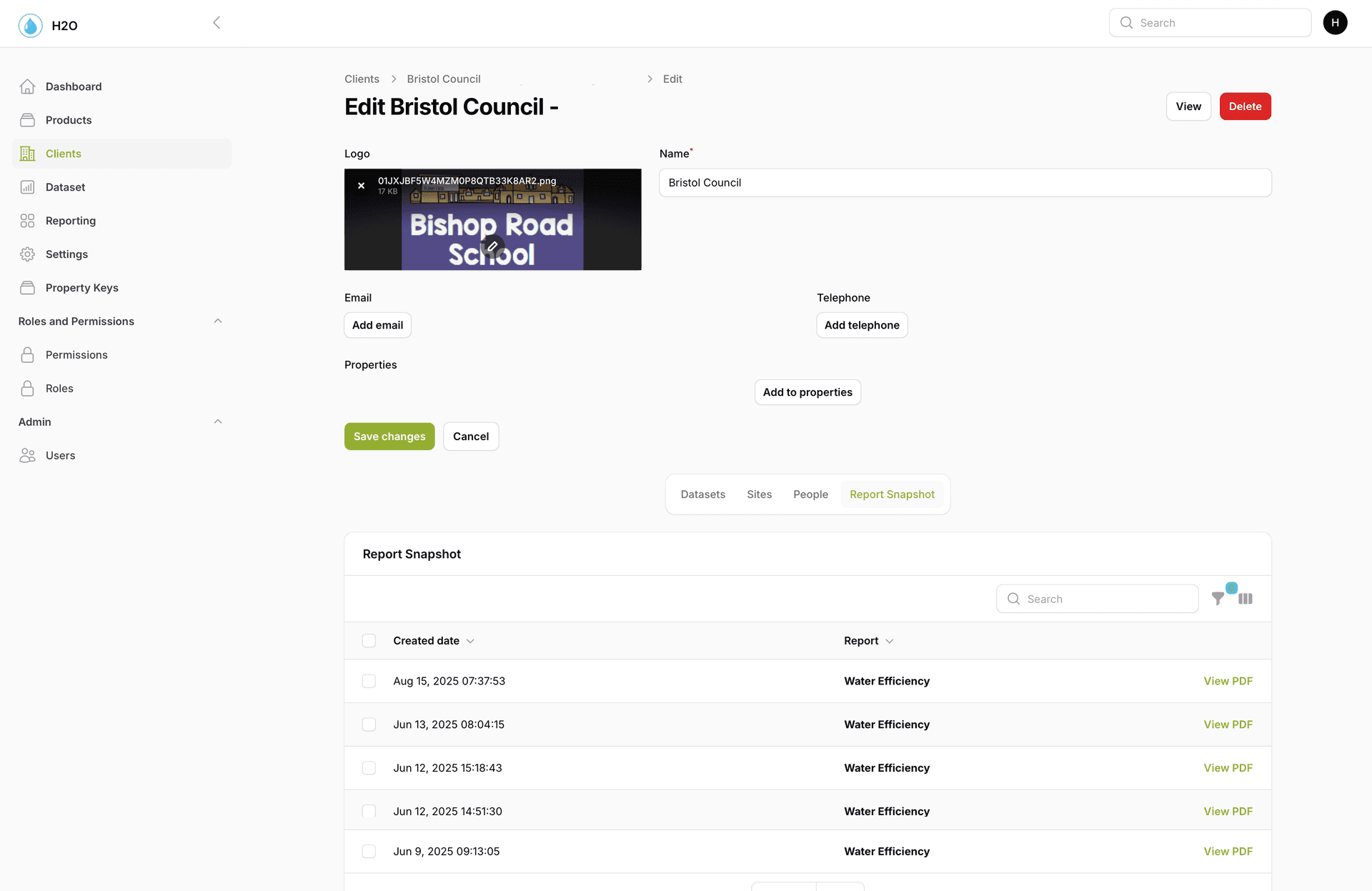1372x891 pixels.
Task: Select the Jun 13, 2025 08:04:15 row checkbox
Action: 369,725
